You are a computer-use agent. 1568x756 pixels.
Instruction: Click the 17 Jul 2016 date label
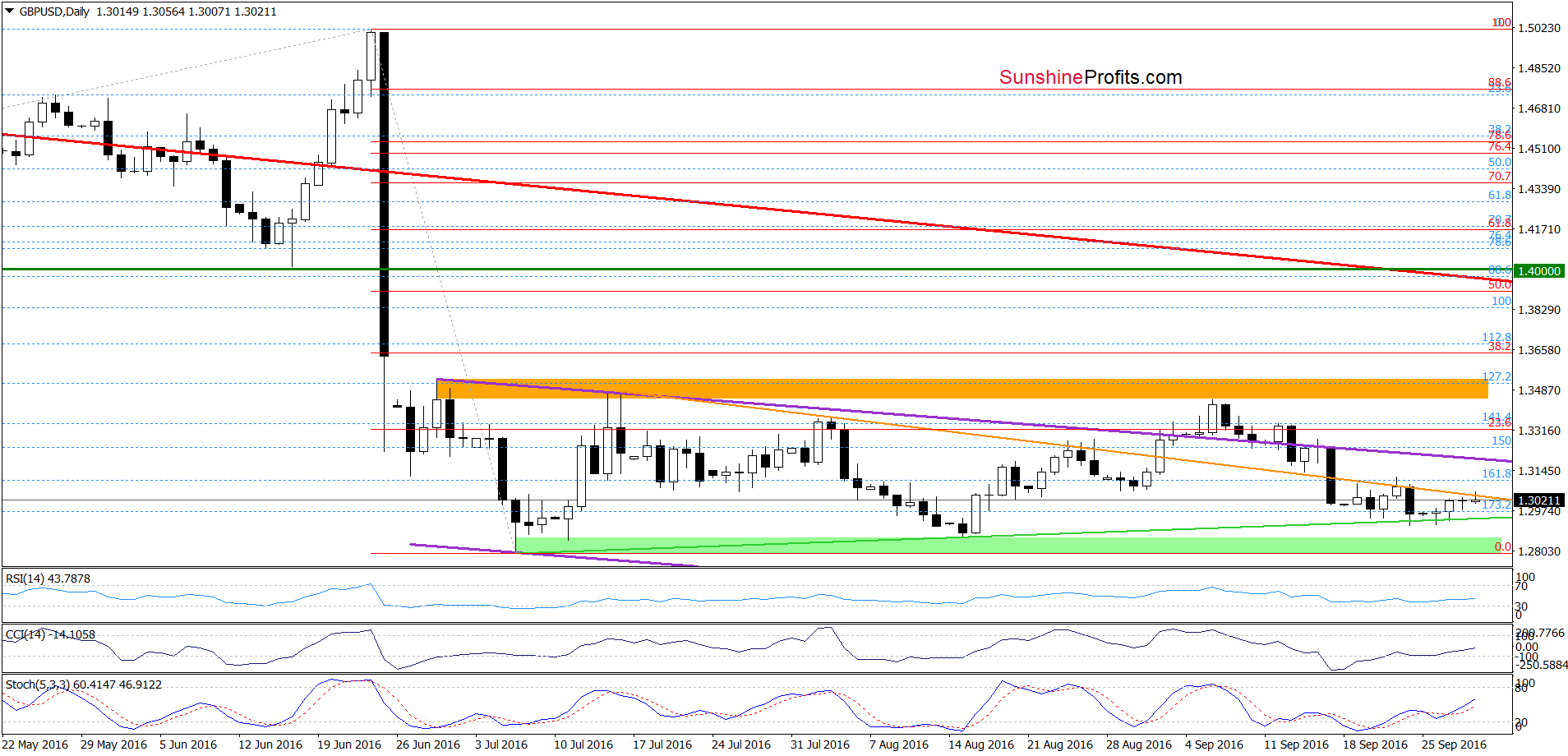(662, 744)
